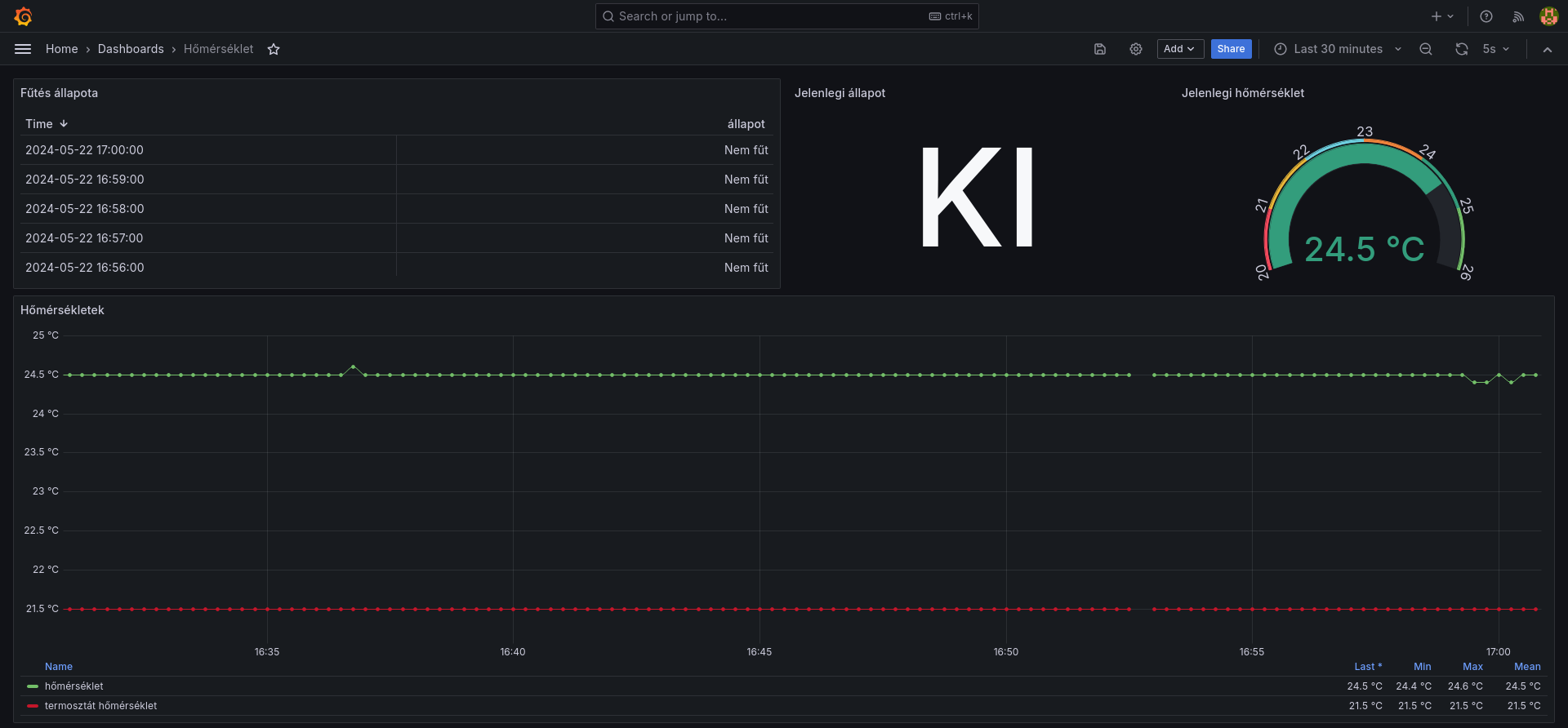Click red color swatch of termosztát hőmérséklet
1568x728 pixels.
click(33, 706)
